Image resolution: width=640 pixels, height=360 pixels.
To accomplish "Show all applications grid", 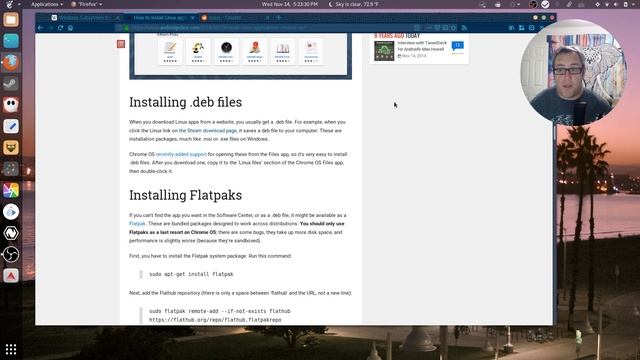I will (x=11, y=349).
